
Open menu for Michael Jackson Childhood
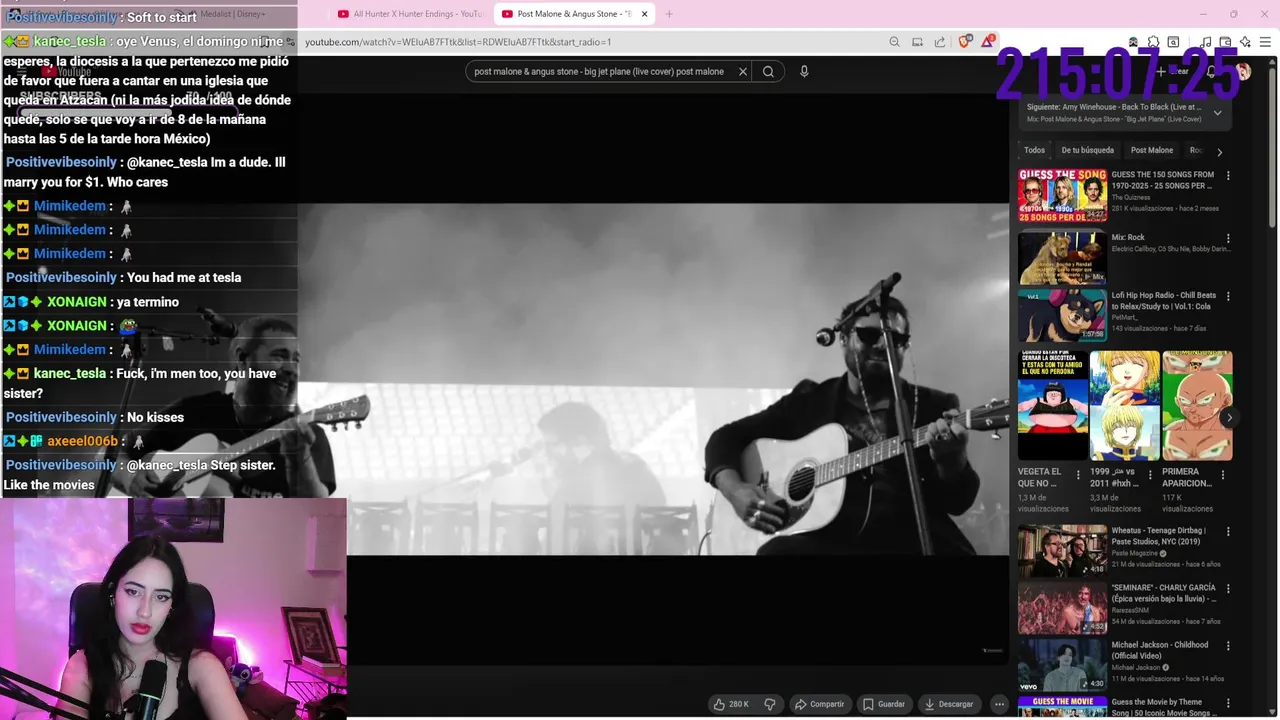click(x=1228, y=646)
